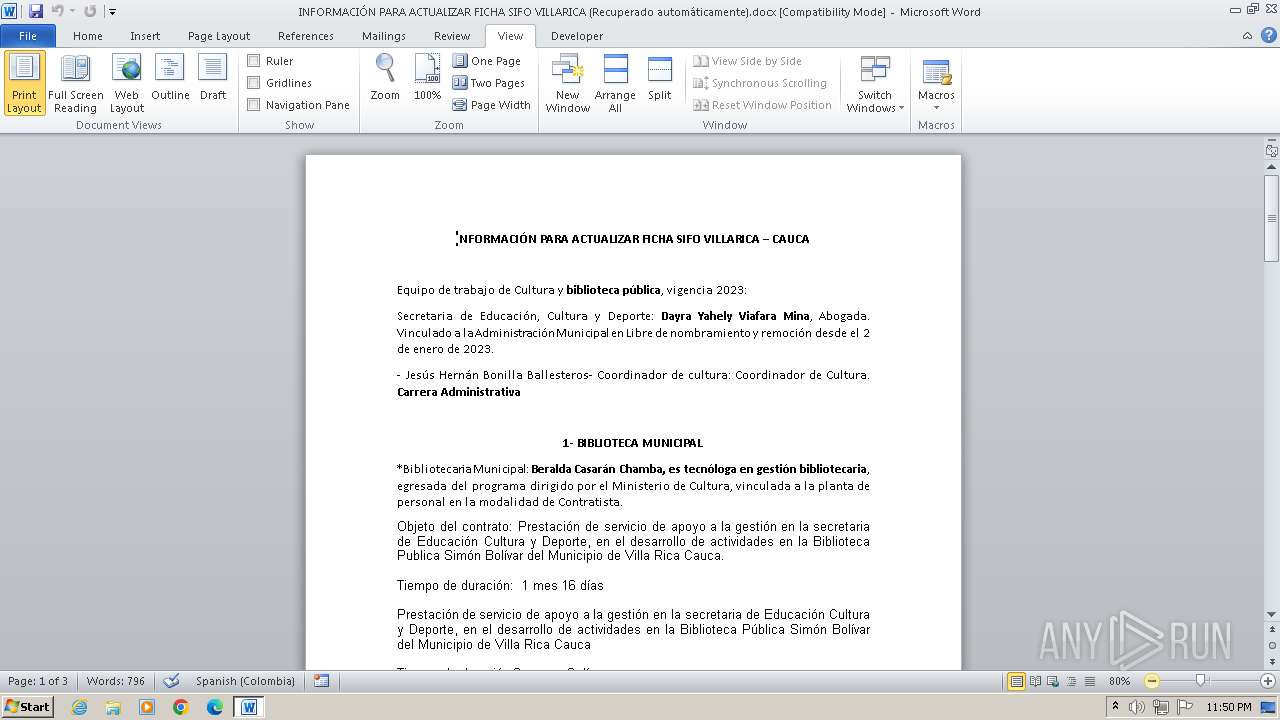Click the Start button

click(28, 707)
